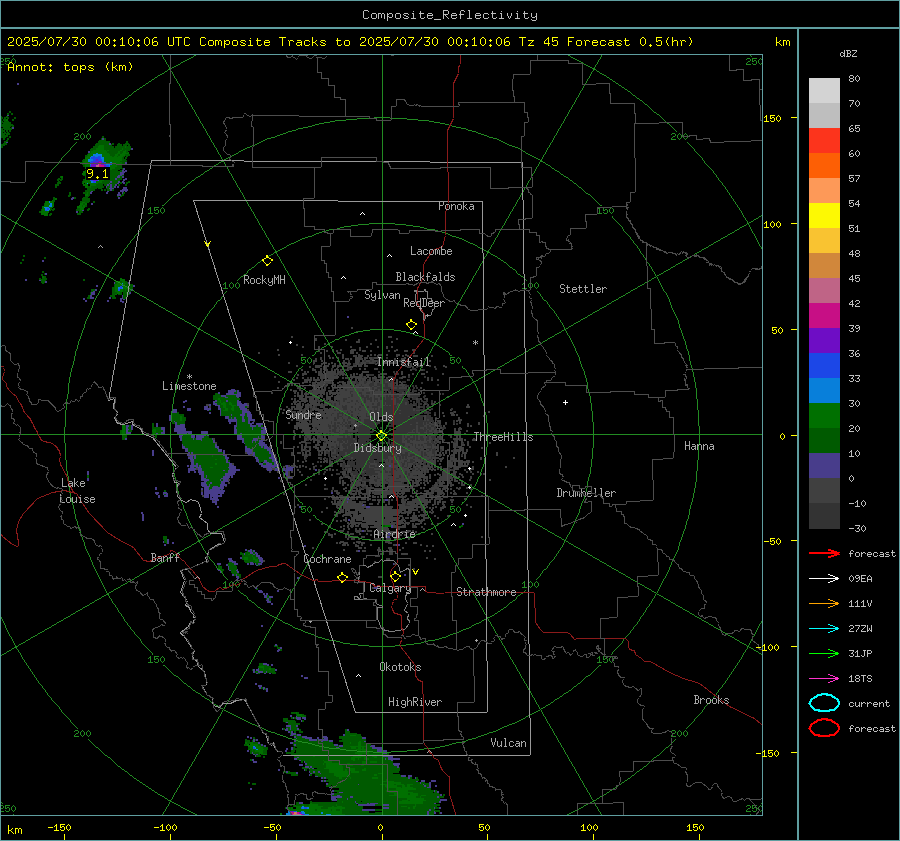Click the orange legend swatch between 60 and 57
Image resolution: width=900 pixels, height=841 pixels.
click(824, 165)
